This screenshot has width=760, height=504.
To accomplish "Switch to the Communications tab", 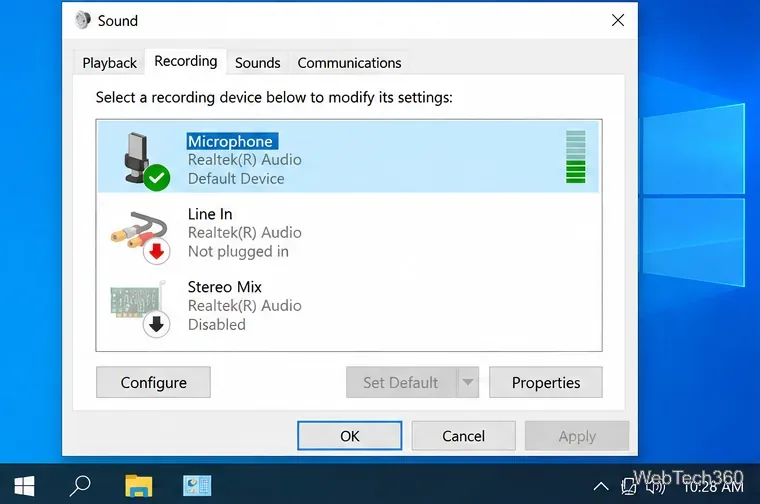I will (349, 63).
